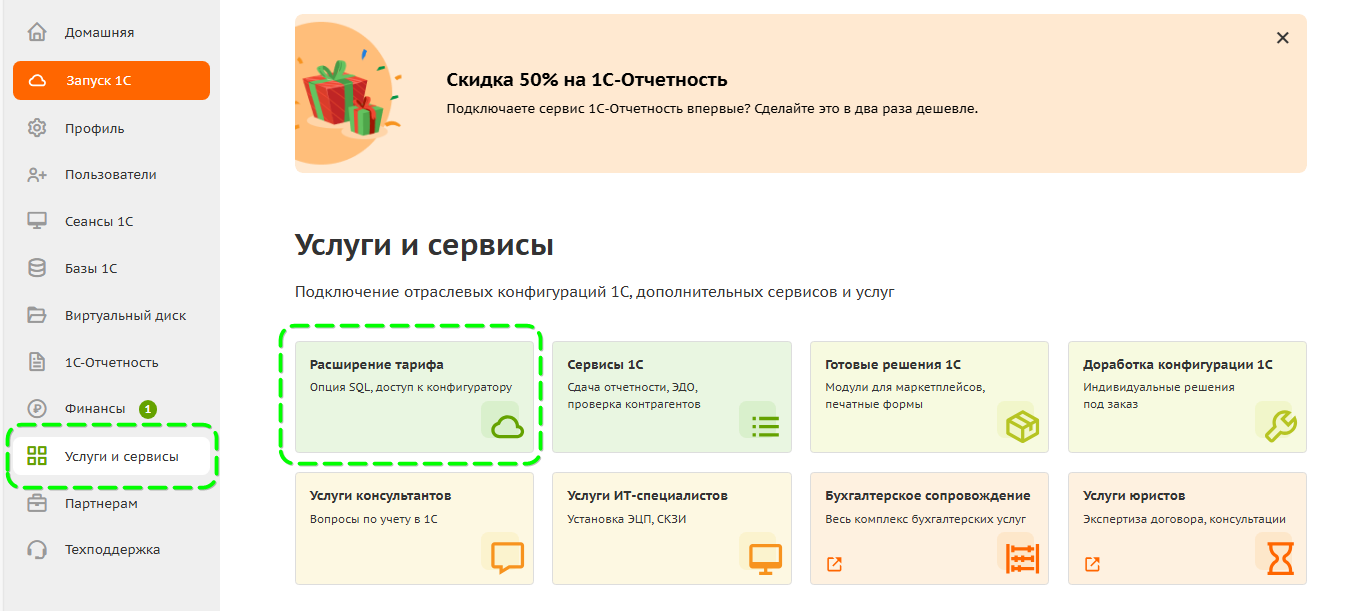Click external link icon on Бухгалтерское сопровождение card

click(834, 564)
